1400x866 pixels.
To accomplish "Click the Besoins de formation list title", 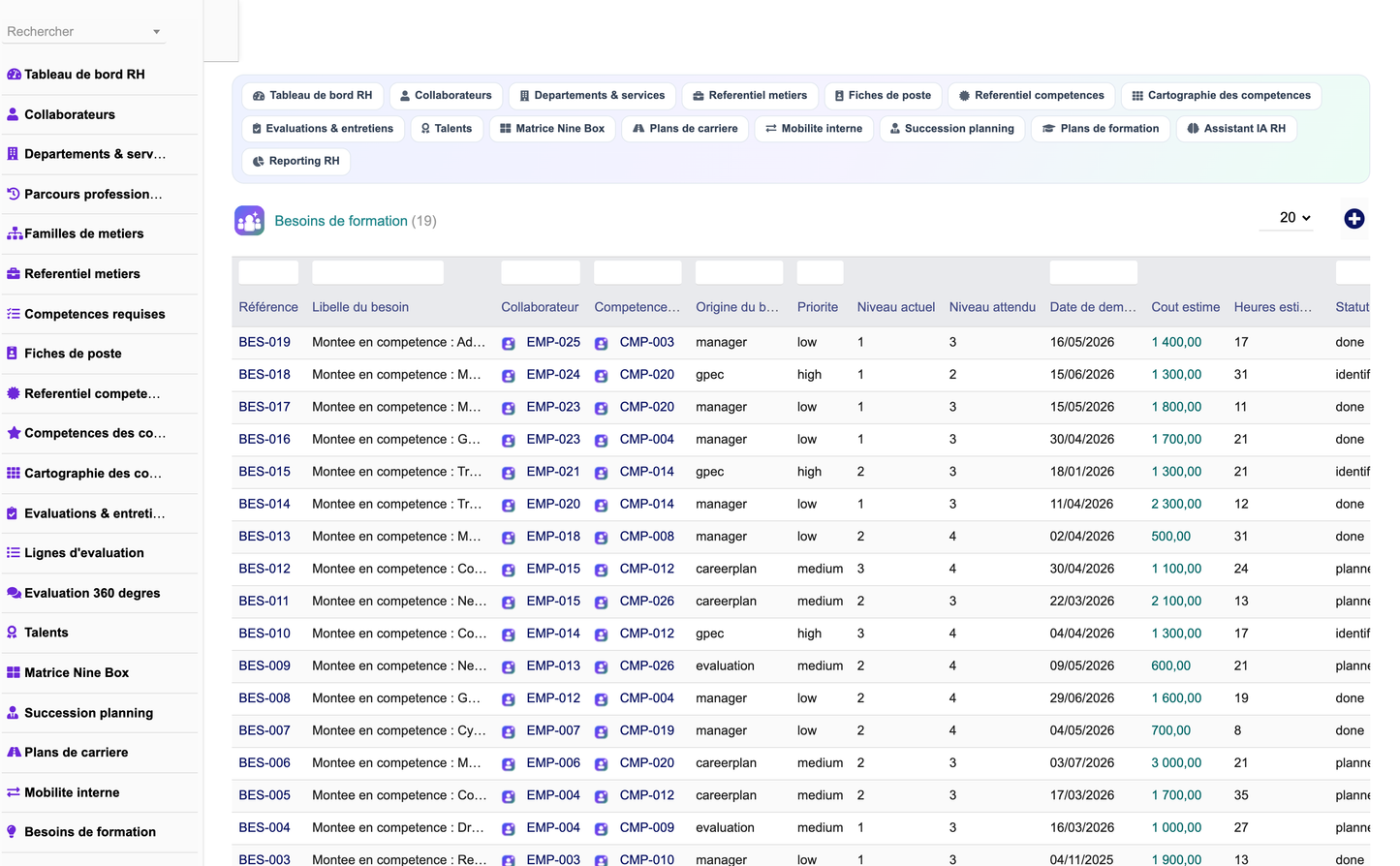I will pos(341,221).
